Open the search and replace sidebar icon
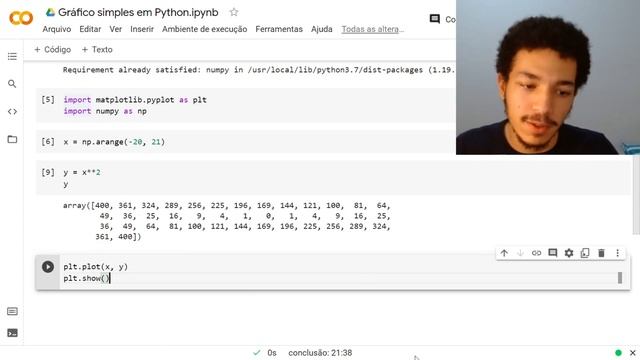The image size is (640, 360). click(x=12, y=84)
